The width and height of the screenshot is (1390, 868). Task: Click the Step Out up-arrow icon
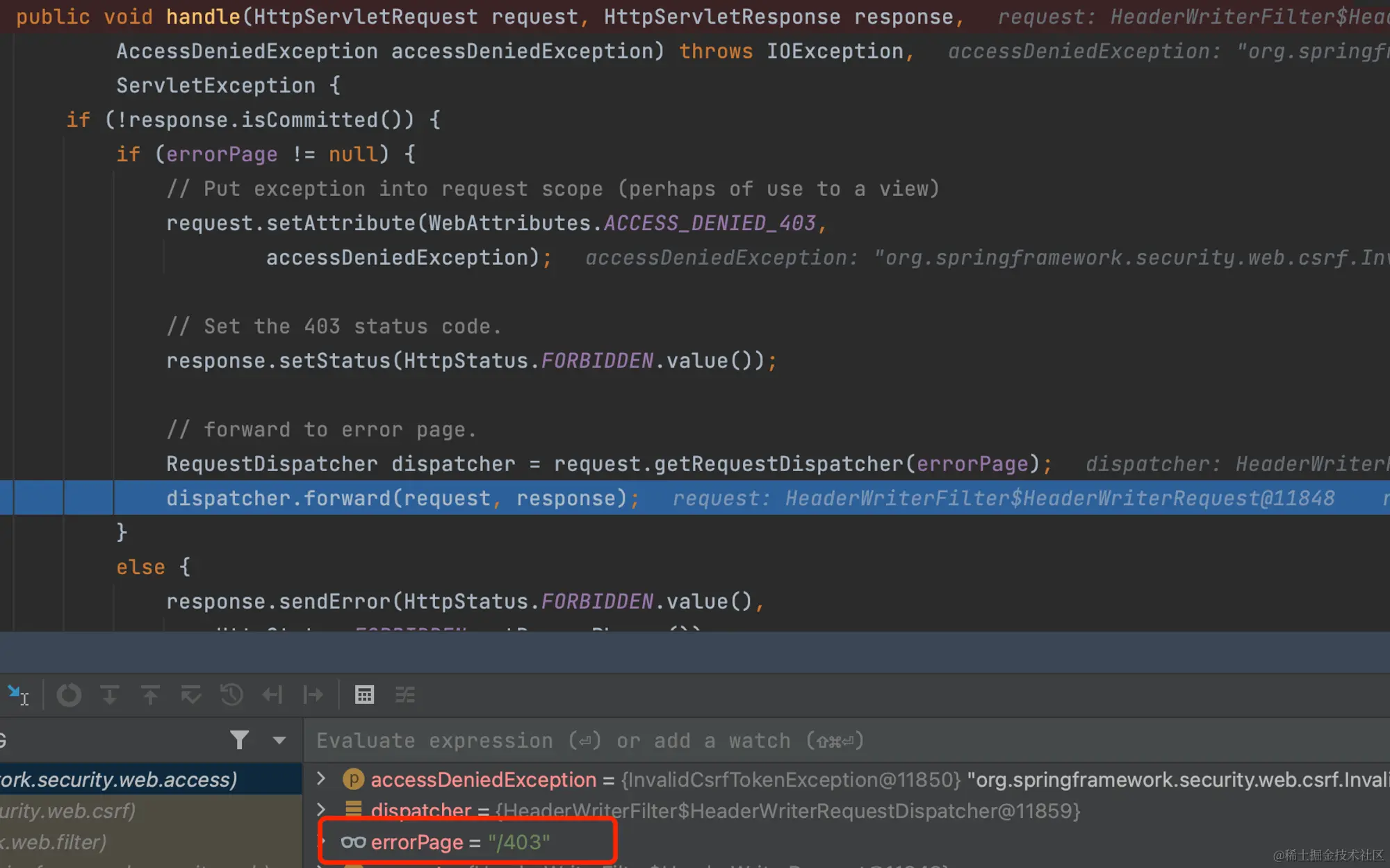tap(150, 694)
